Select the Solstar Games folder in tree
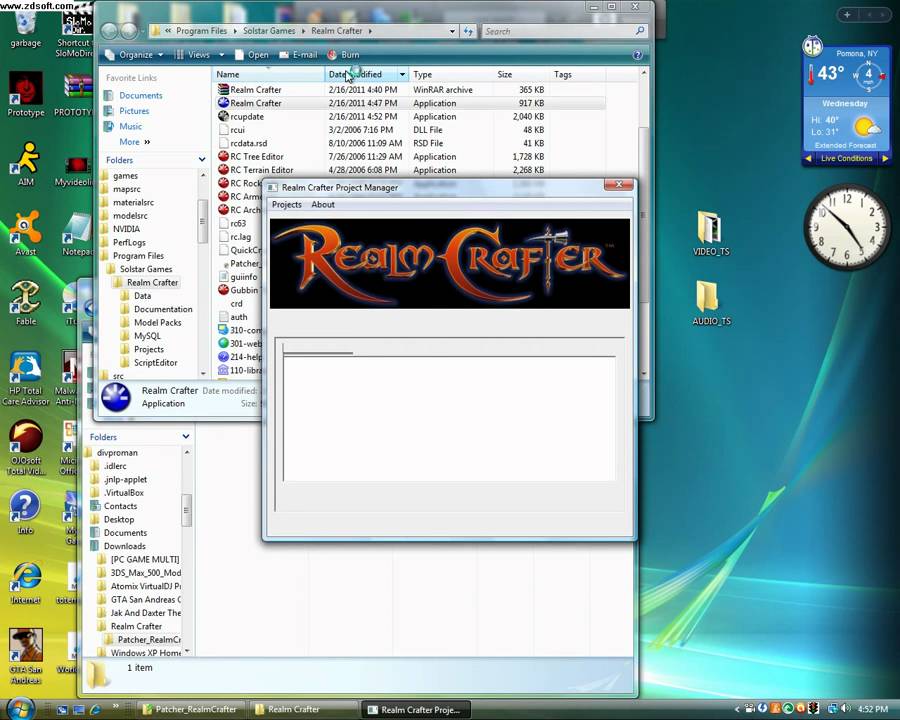 pyautogui.click(x=146, y=269)
